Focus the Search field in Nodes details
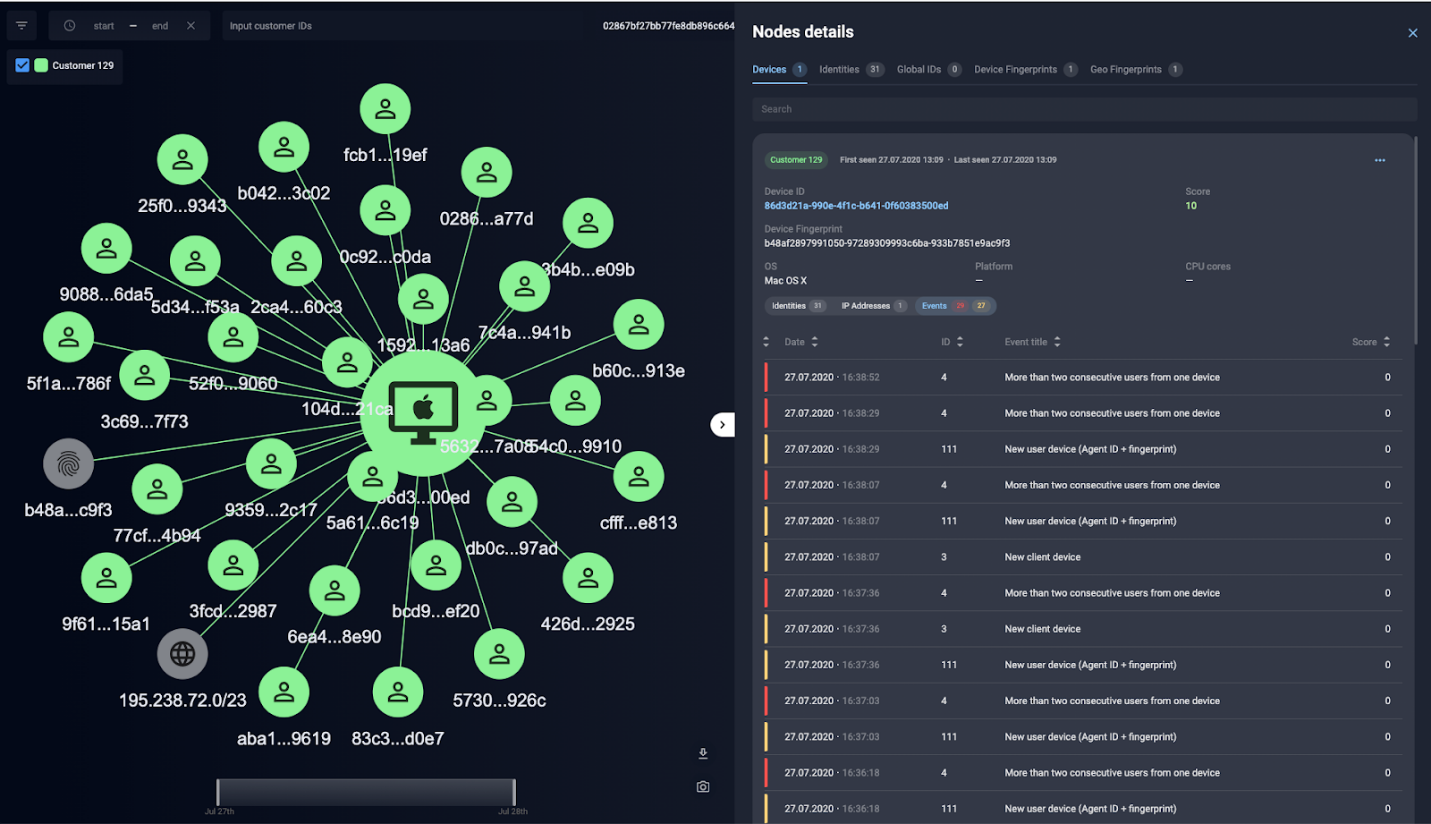Image resolution: width=1431 pixels, height=824 pixels. click(1084, 109)
